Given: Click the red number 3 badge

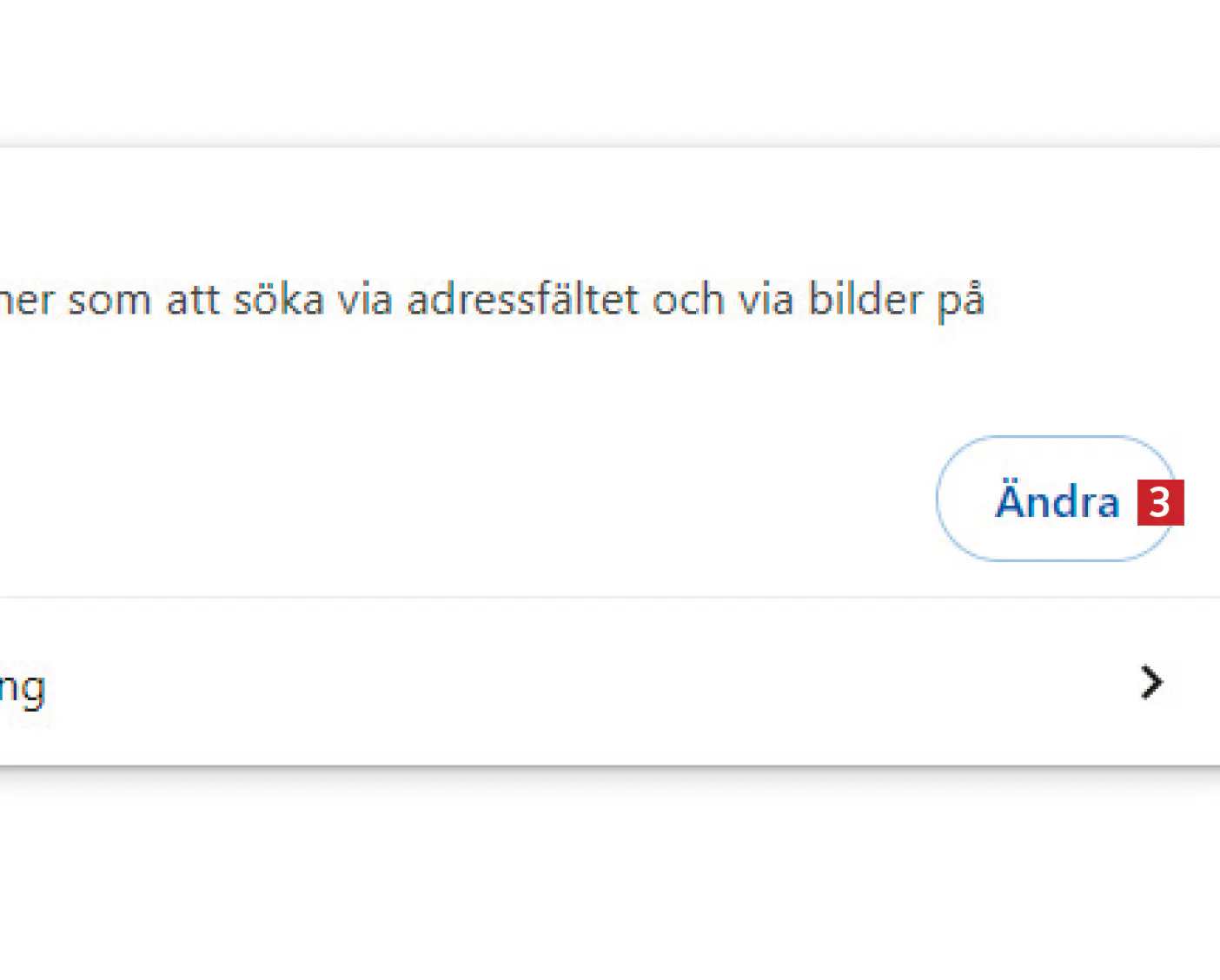Looking at the screenshot, I should (x=1161, y=503).
